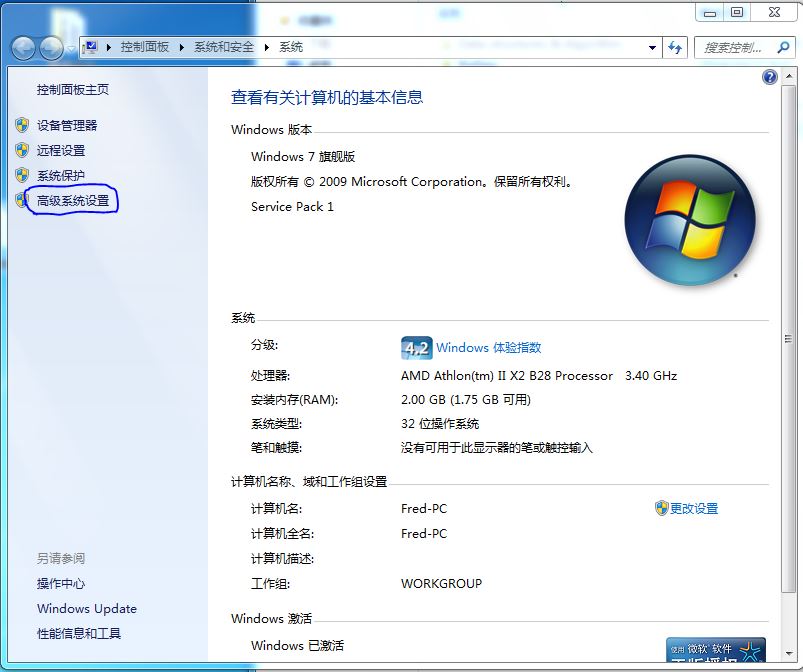Viewport: 803px width, 672px height.
Task: Open 系统保护
Action: click(60, 176)
